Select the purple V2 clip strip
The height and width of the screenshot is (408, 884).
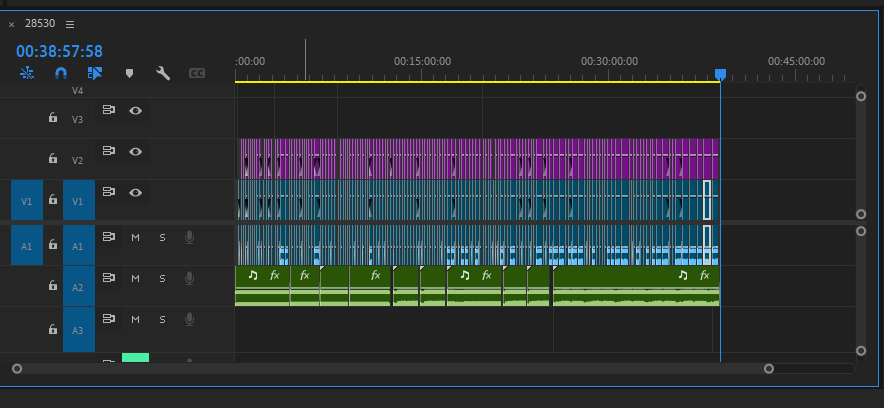point(479,159)
